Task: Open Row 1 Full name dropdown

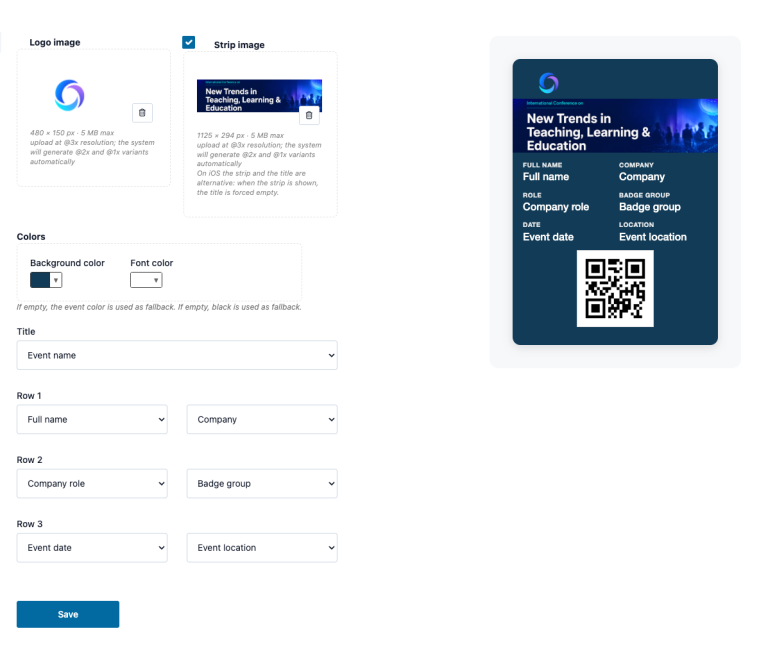Action: (92, 419)
